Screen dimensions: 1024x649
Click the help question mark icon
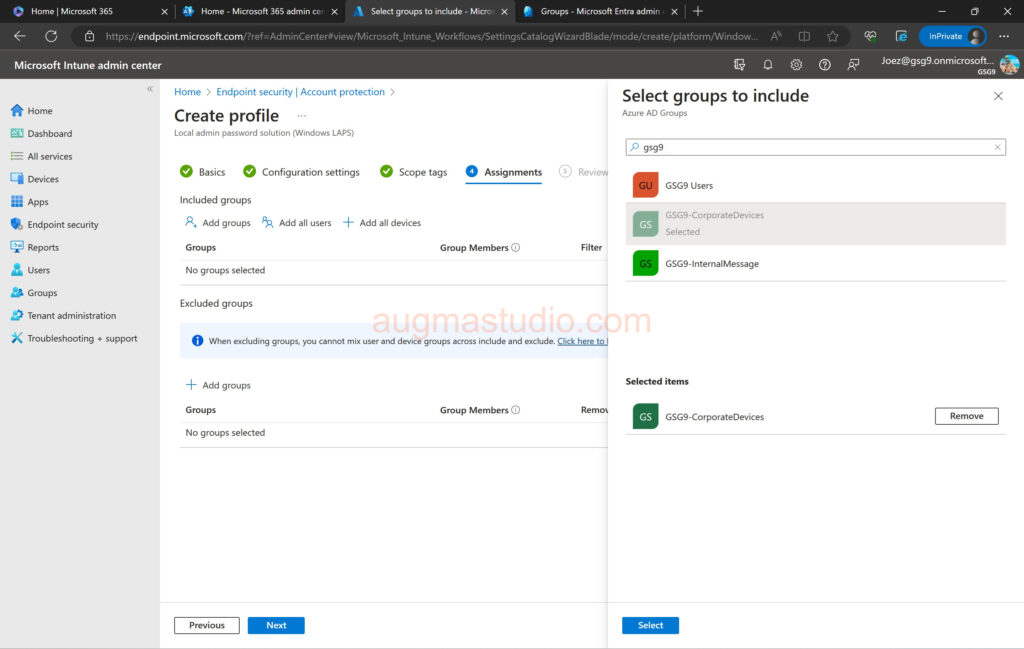(x=825, y=65)
